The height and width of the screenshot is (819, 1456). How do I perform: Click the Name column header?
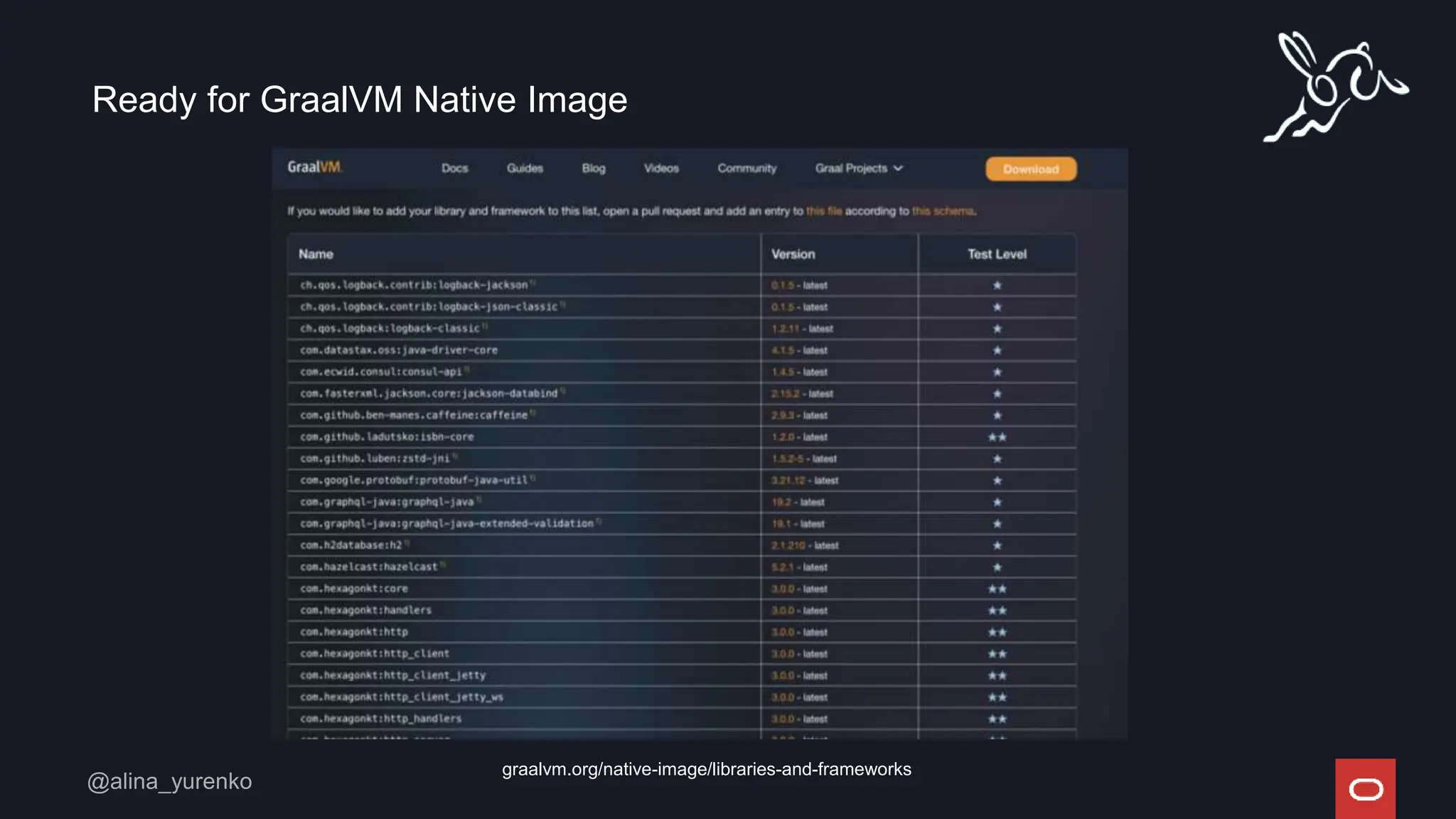(x=316, y=254)
